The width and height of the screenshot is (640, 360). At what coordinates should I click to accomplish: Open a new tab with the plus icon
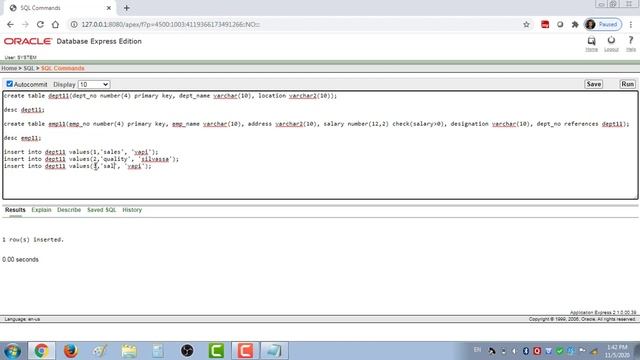click(127, 8)
